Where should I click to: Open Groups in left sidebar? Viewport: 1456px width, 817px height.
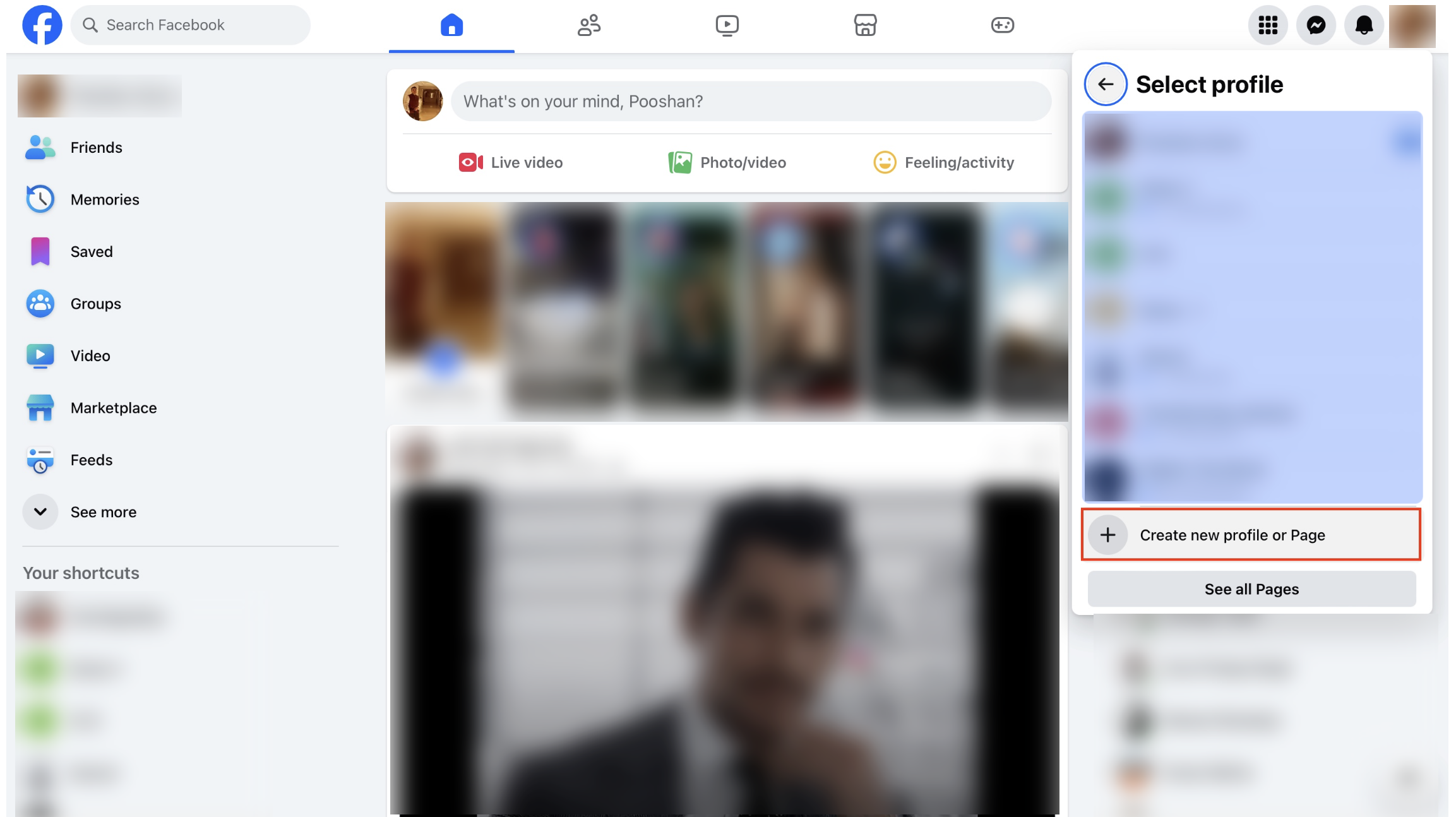180,304
